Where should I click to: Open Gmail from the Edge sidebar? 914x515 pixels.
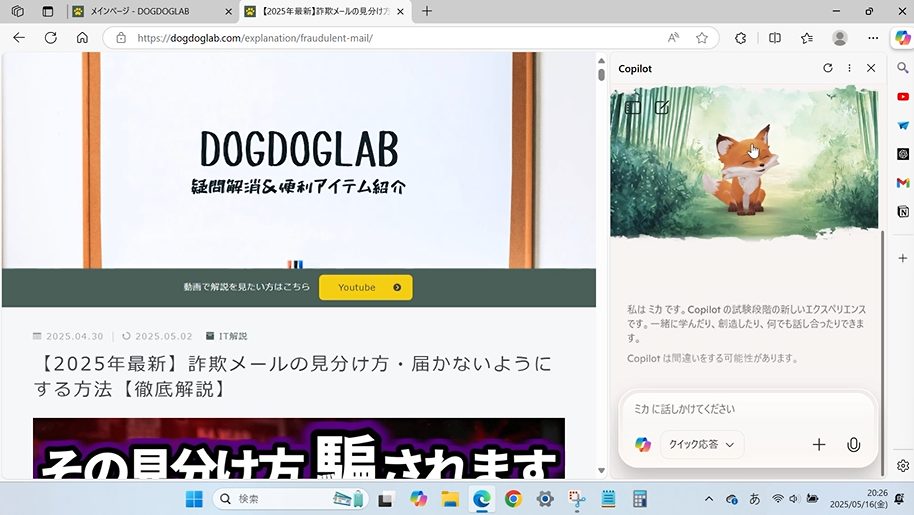tap(903, 183)
